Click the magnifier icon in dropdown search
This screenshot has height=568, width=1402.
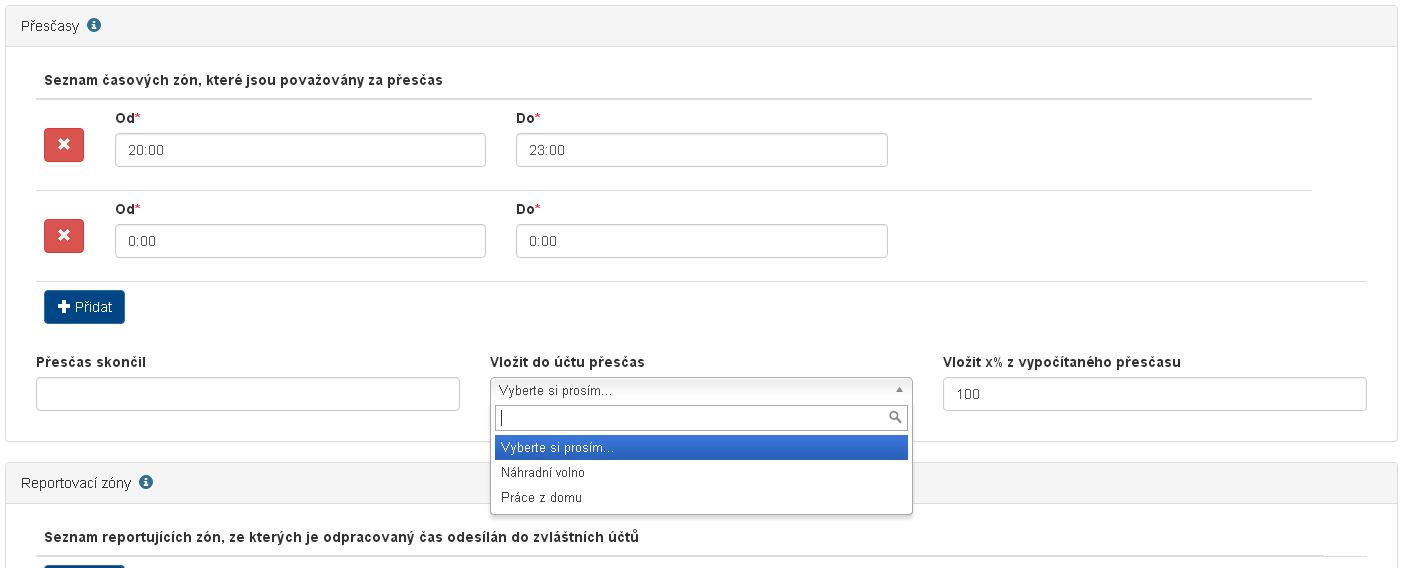coord(896,418)
